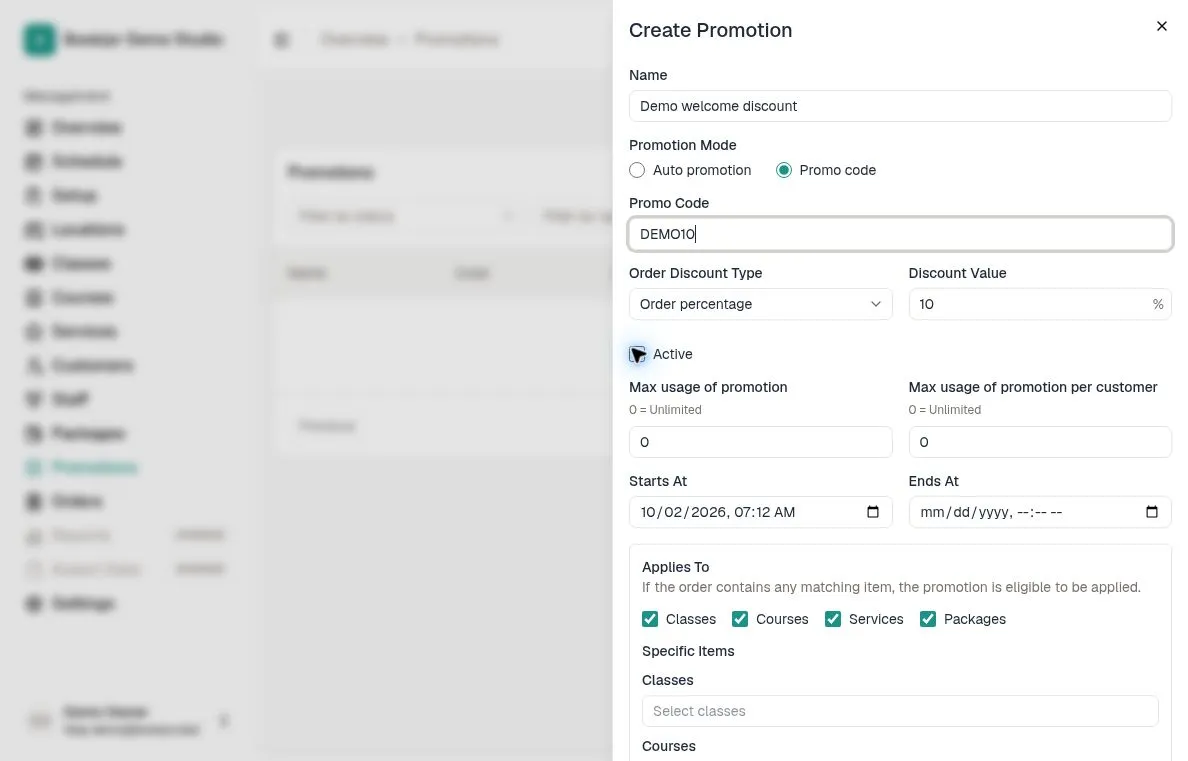Click the matching item eligibility description text

pyautogui.click(x=890, y=587)
